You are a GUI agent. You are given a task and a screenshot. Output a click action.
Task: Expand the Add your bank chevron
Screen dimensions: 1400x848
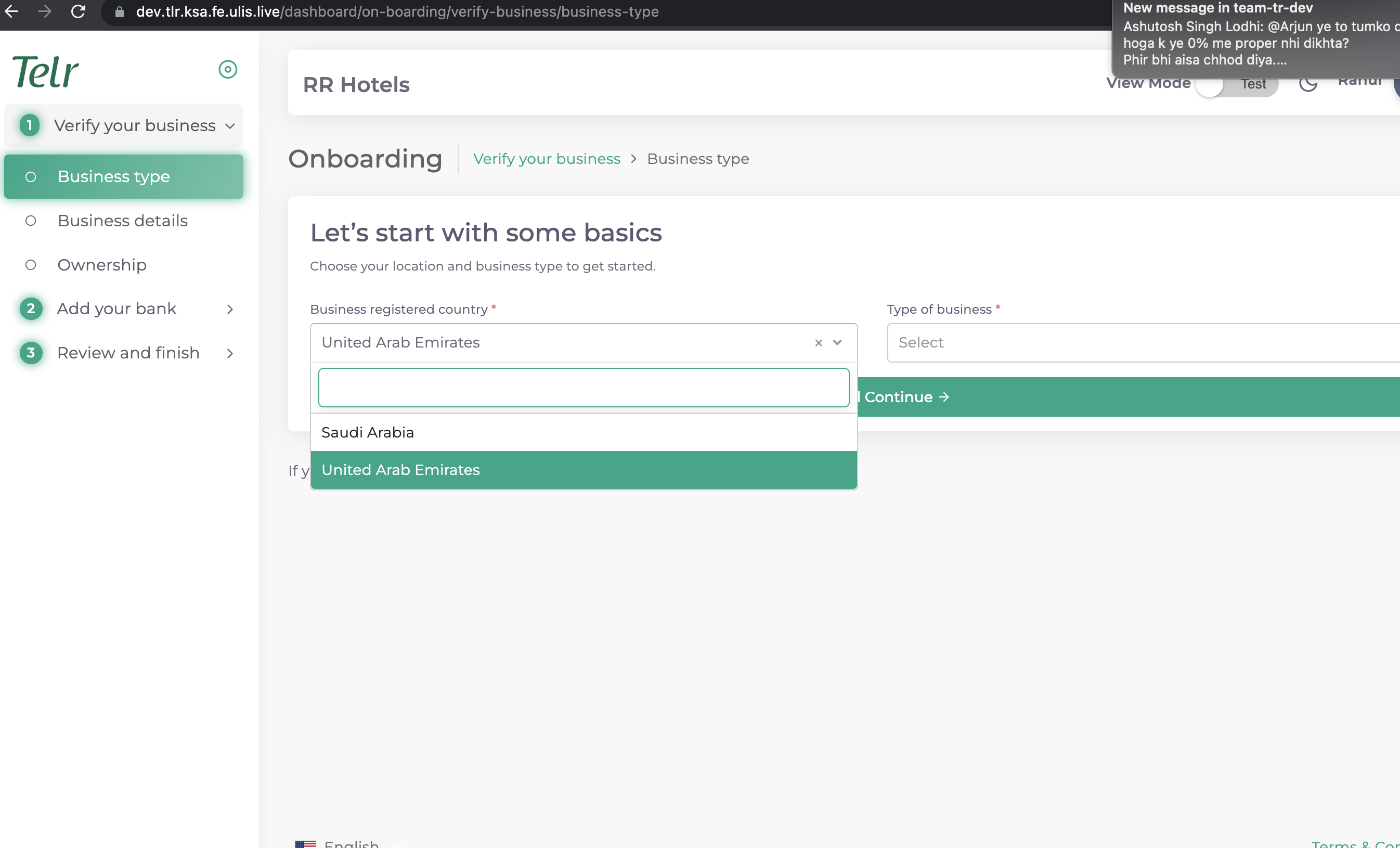[x=229, y=309]
